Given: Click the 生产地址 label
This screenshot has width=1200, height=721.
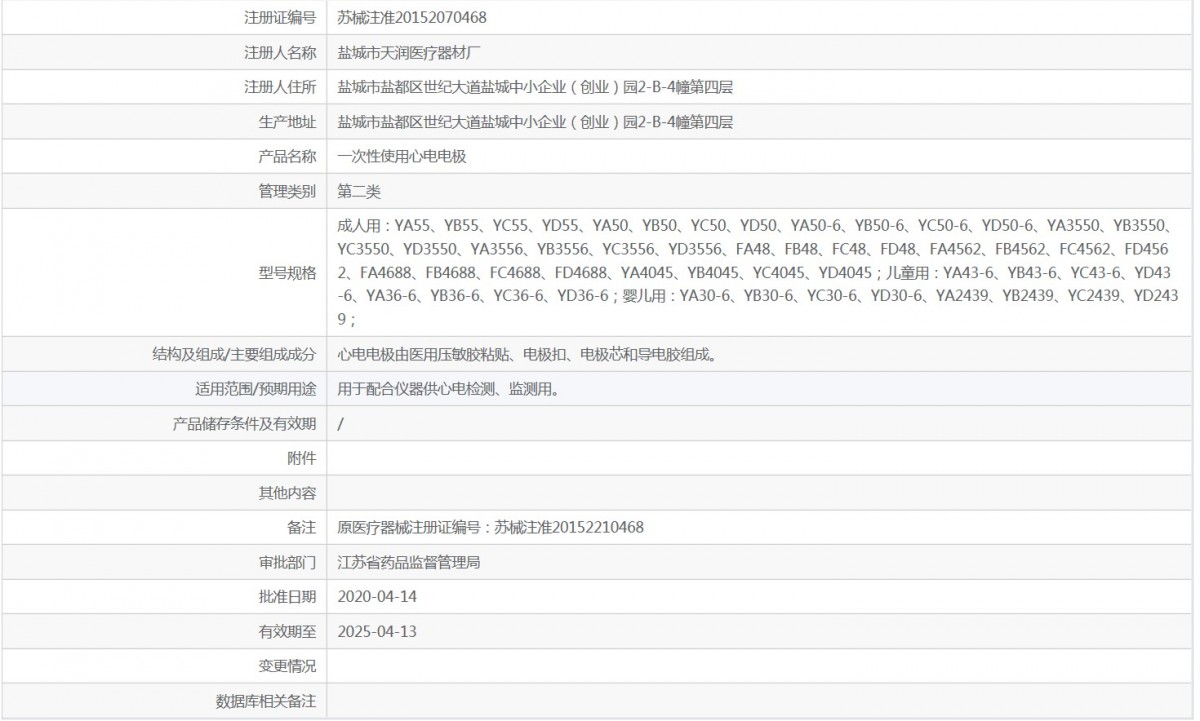Looking at the screenshot, I should pos(287,122).
